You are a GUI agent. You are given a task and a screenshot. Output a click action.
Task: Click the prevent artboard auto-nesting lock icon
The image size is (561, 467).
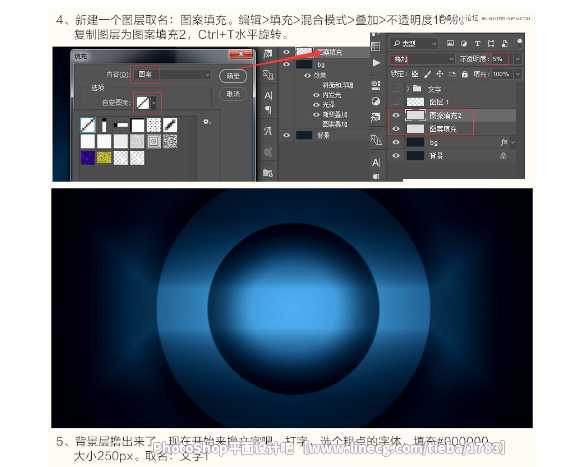coord(452,74)
